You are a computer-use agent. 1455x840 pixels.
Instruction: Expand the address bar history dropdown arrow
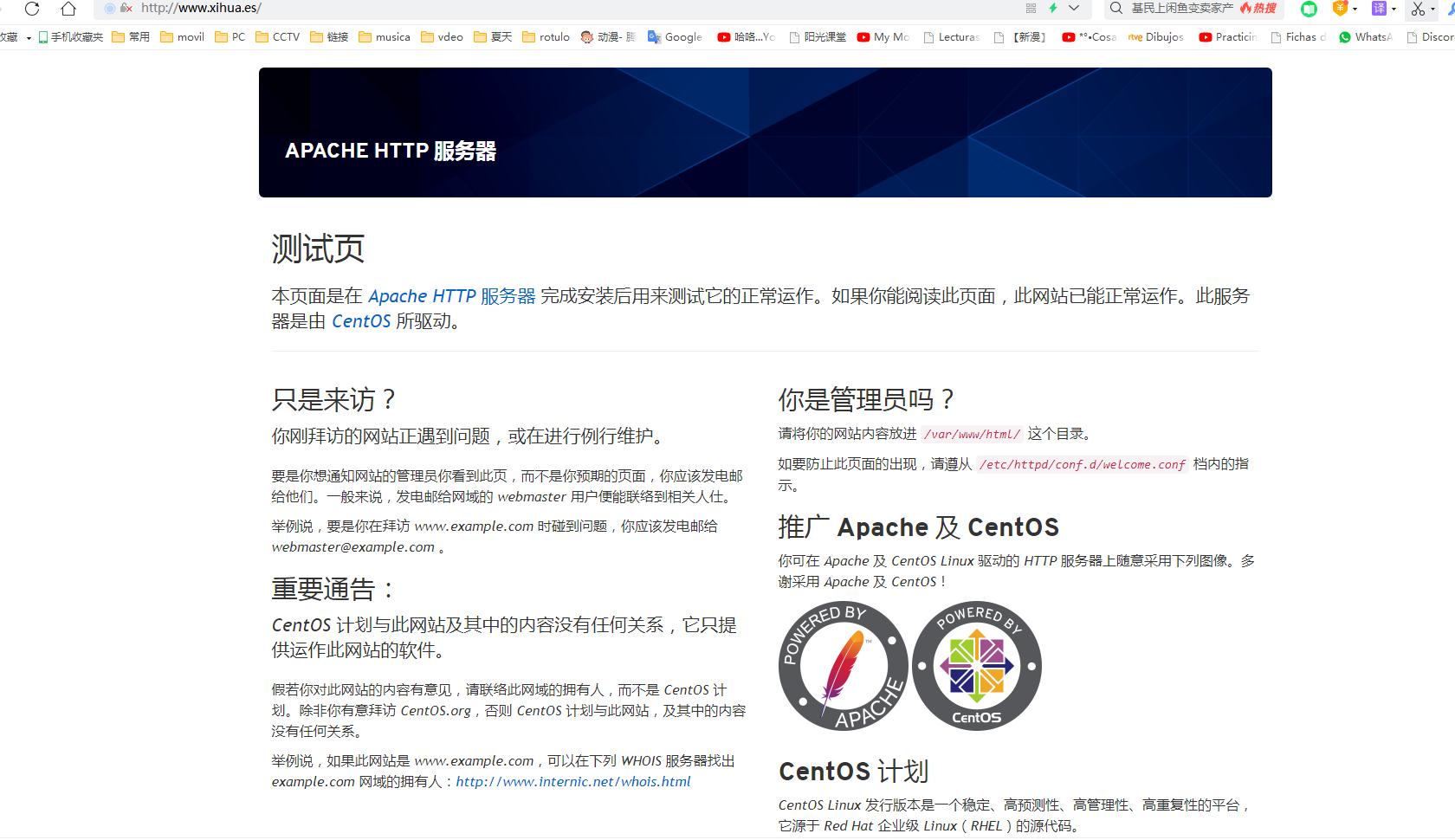click(1074, 8)
